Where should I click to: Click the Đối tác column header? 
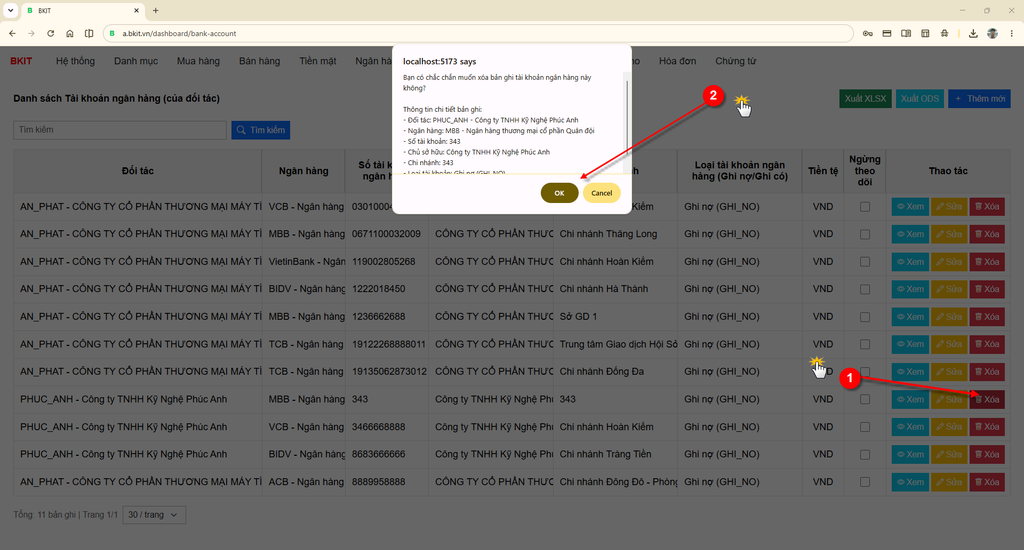[x=137, y=170]
